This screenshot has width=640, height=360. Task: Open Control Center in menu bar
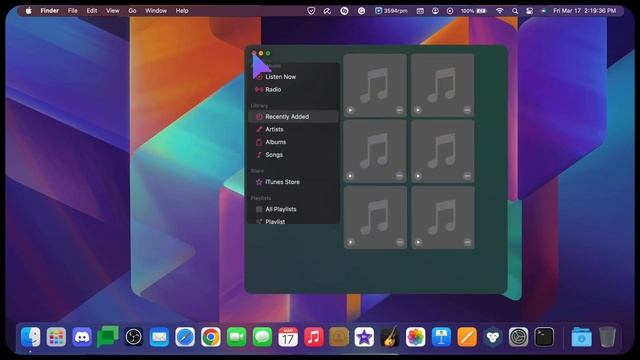529,11
